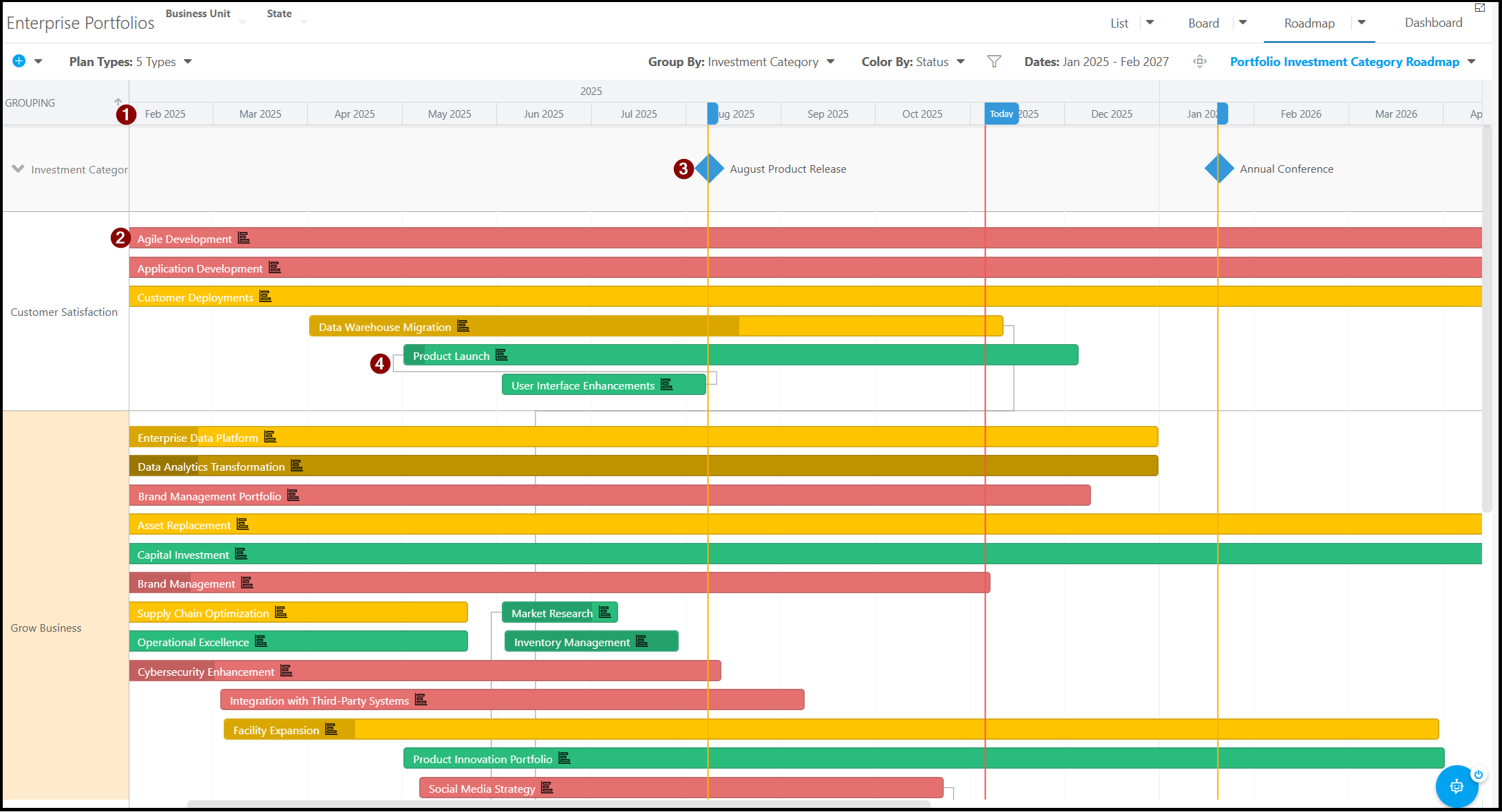The image size is (1502, 812).
Task: Switch to the Board tab
Action: (x=1203, y=22)
